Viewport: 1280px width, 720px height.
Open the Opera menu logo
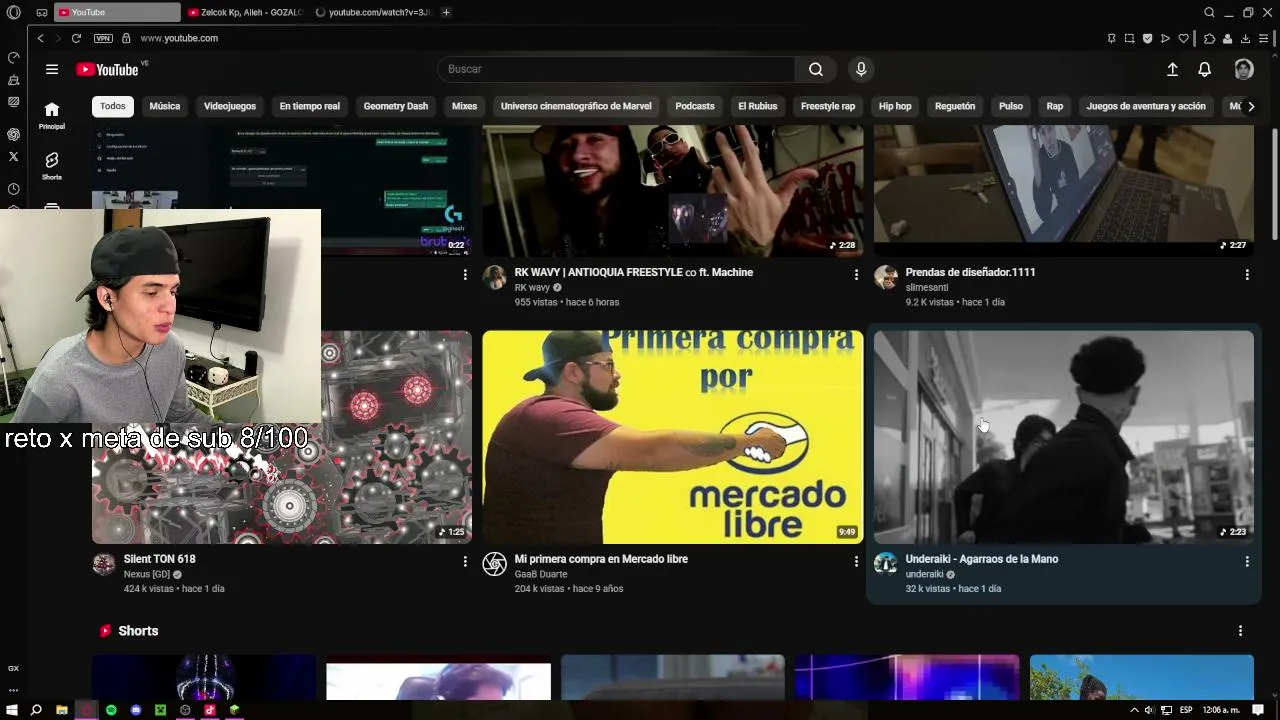pos(13,12)
